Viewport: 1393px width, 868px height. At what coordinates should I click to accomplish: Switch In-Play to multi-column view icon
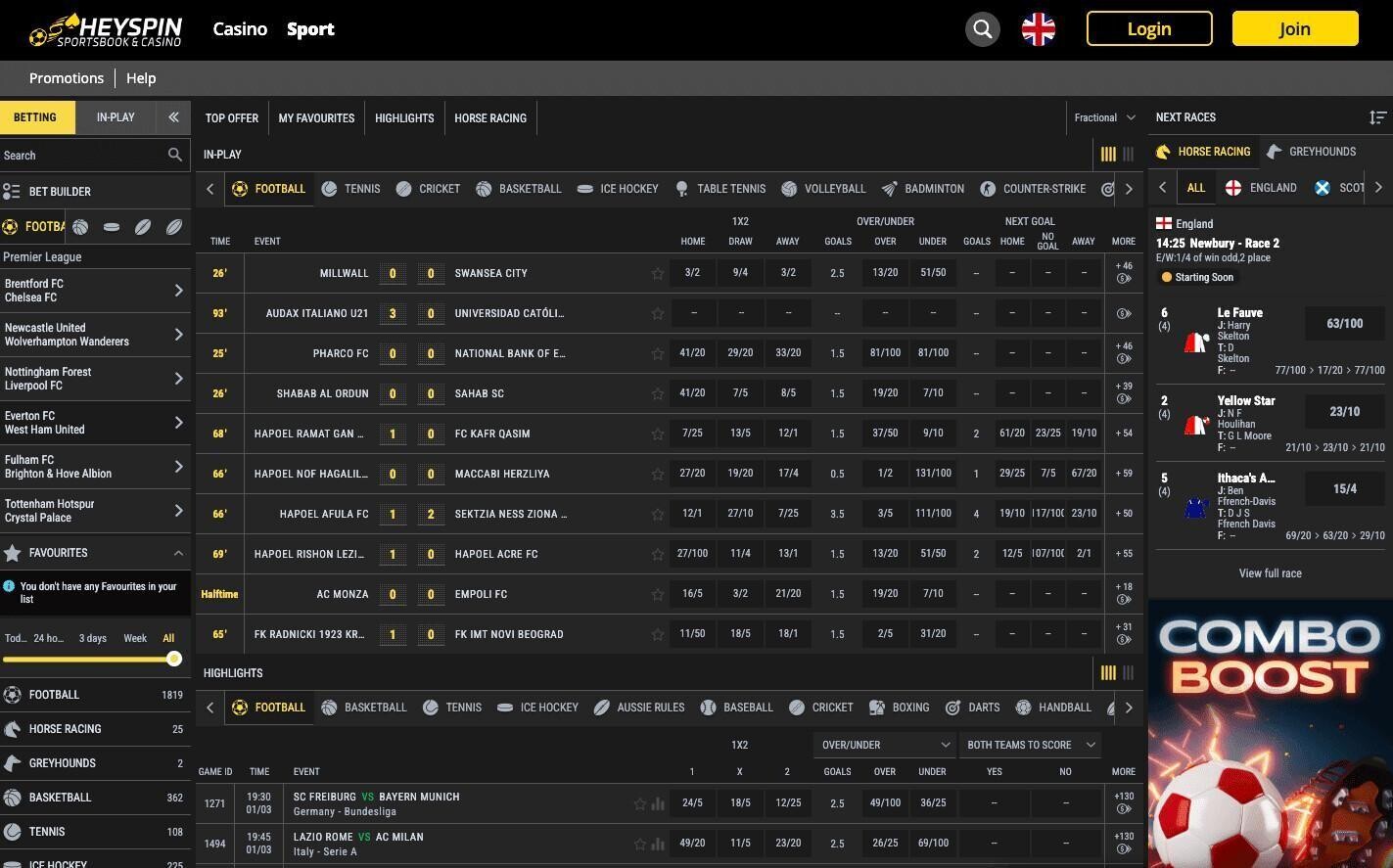(x=1108, y=154)
